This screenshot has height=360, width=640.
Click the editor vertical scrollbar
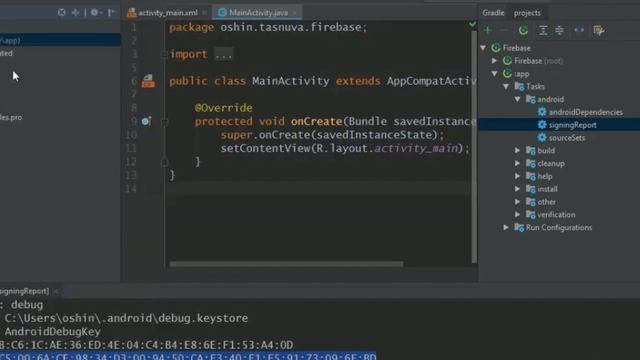[x=474, y=147]
